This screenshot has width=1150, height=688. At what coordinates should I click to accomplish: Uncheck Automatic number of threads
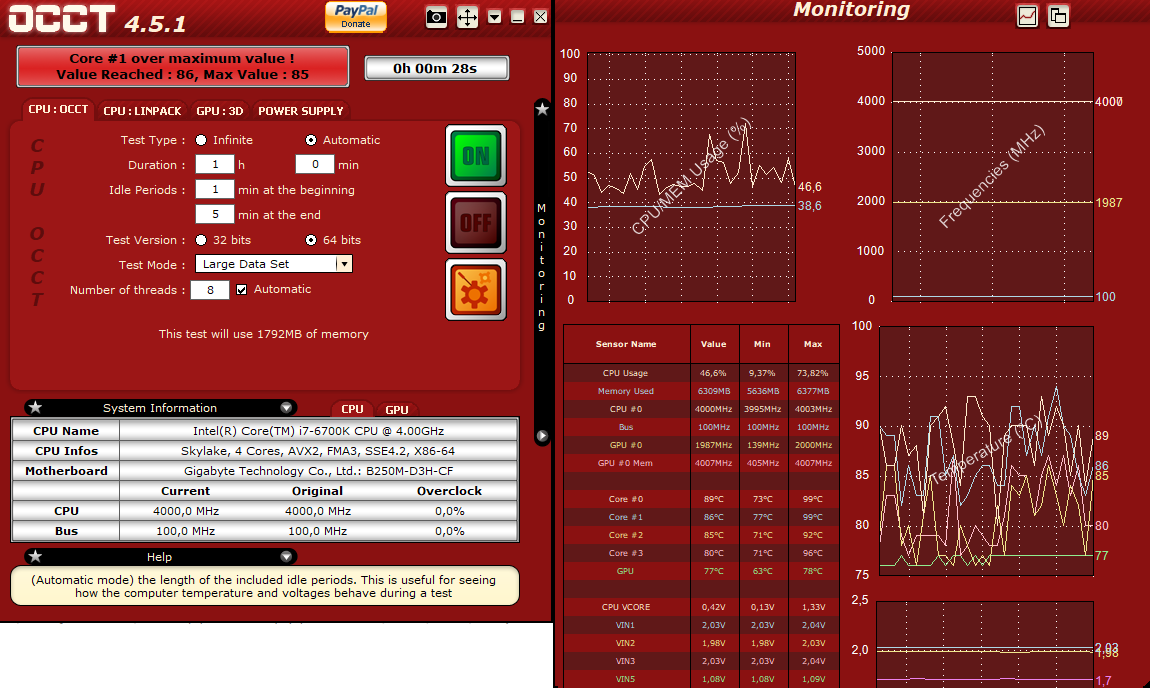(241, 290)
